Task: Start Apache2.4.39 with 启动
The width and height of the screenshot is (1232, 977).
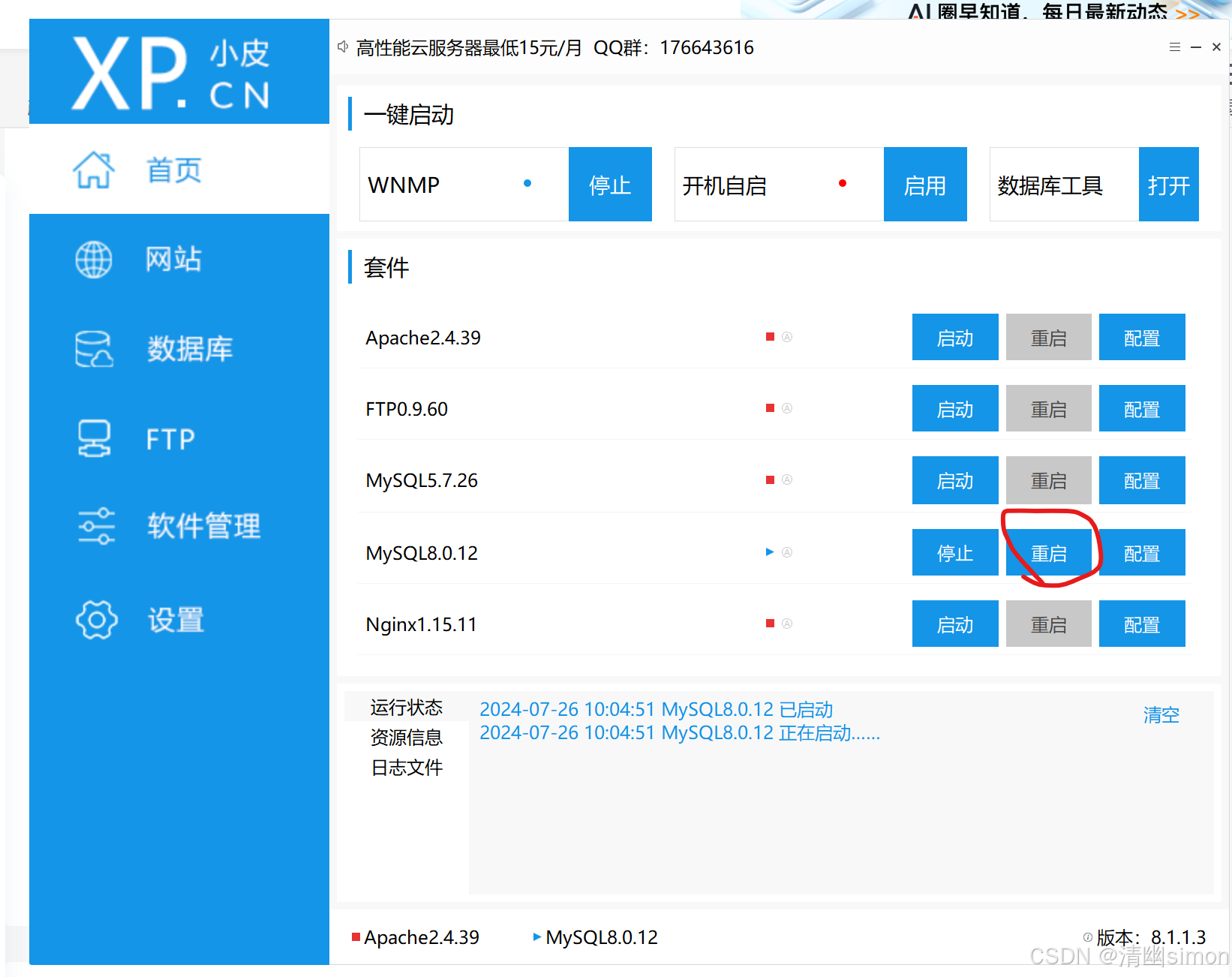Action: point(955,338)
